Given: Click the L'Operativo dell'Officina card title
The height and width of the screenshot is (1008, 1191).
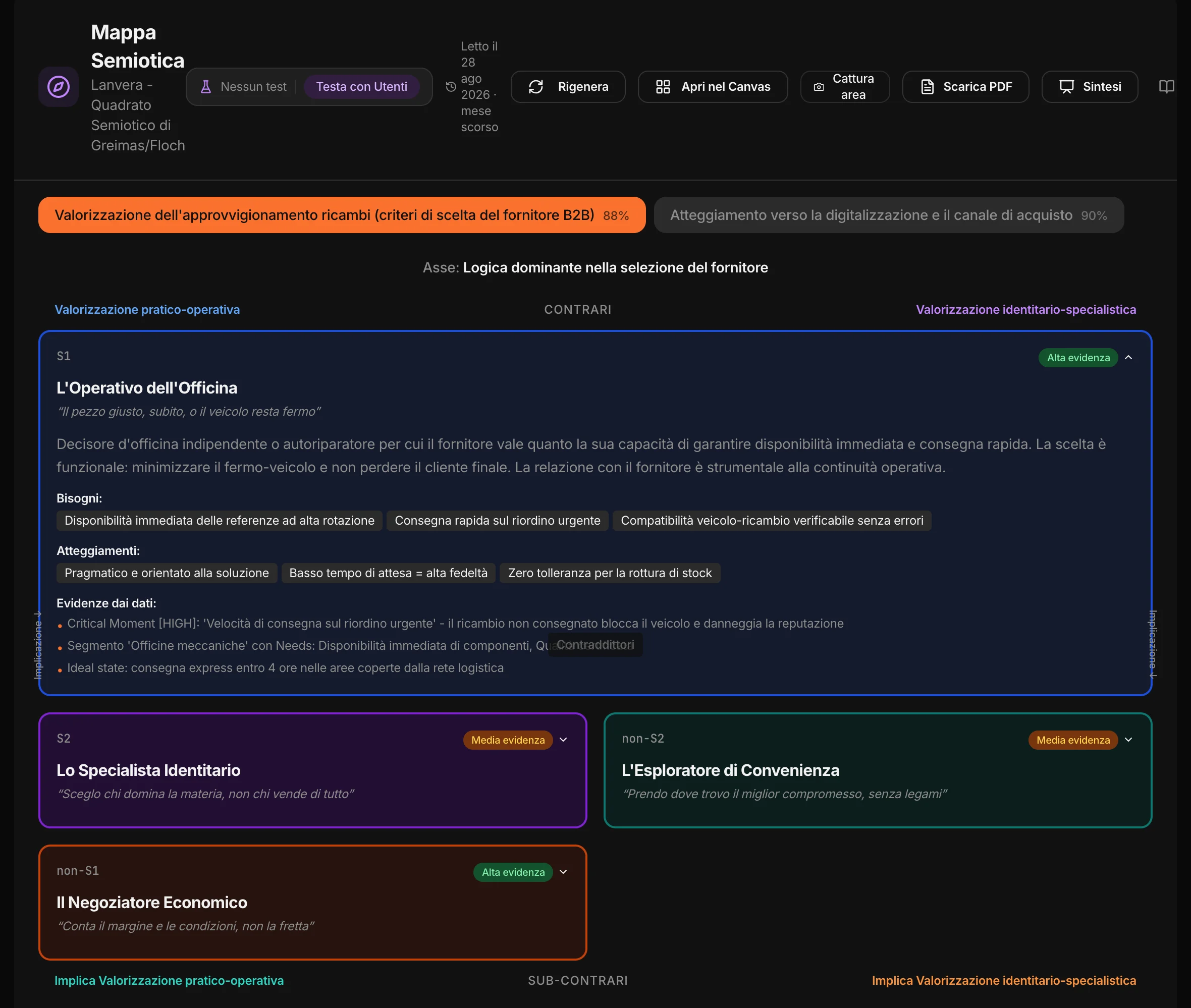Looking at the screenshot, I should 147,388.
